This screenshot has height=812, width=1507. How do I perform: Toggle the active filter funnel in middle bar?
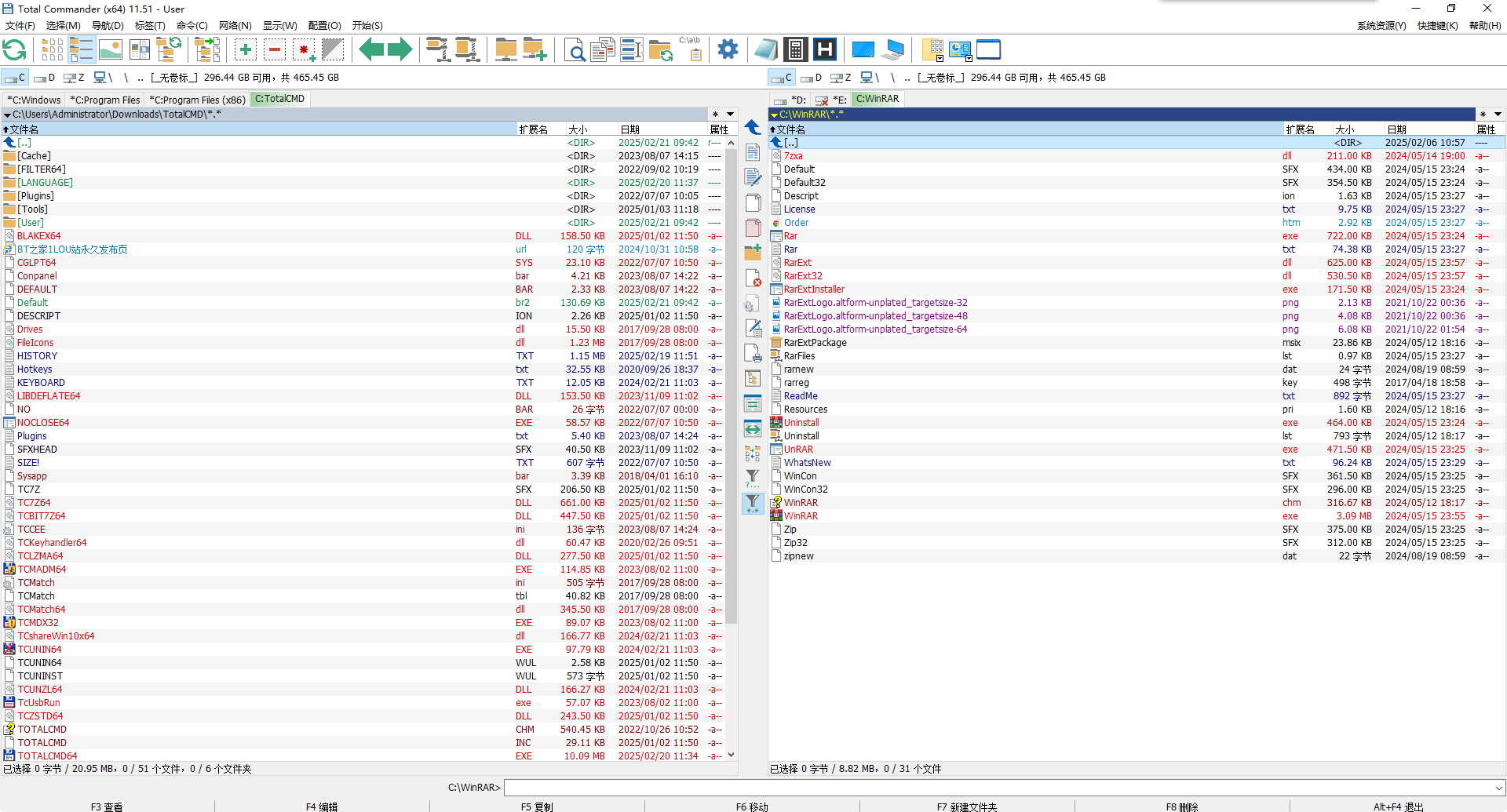click(x=753, y=502)
